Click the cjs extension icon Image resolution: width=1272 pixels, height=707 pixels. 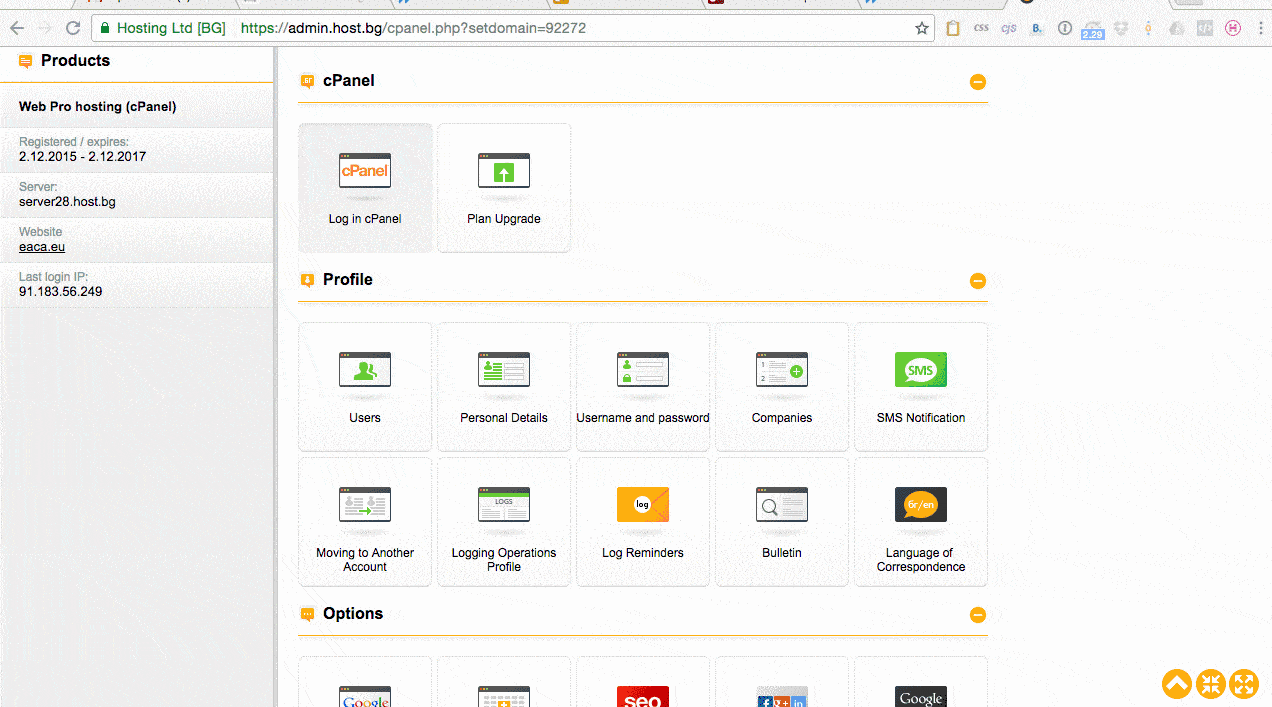click(1009, 28)
